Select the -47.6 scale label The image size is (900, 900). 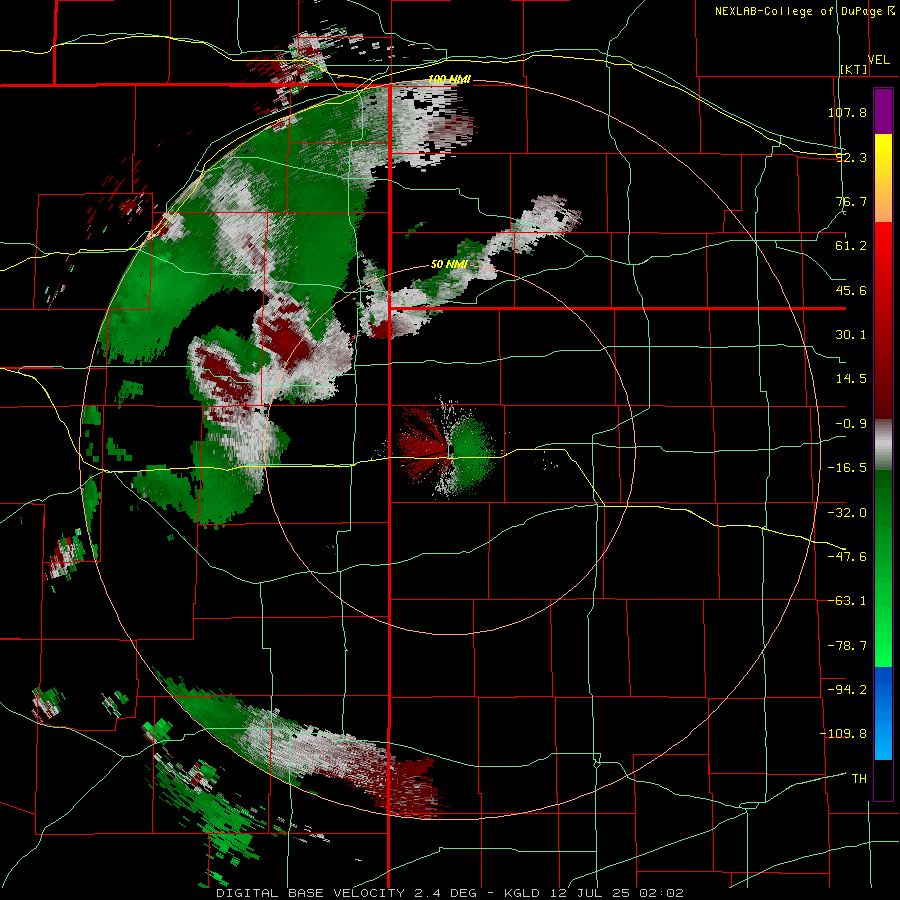point(847,557)
